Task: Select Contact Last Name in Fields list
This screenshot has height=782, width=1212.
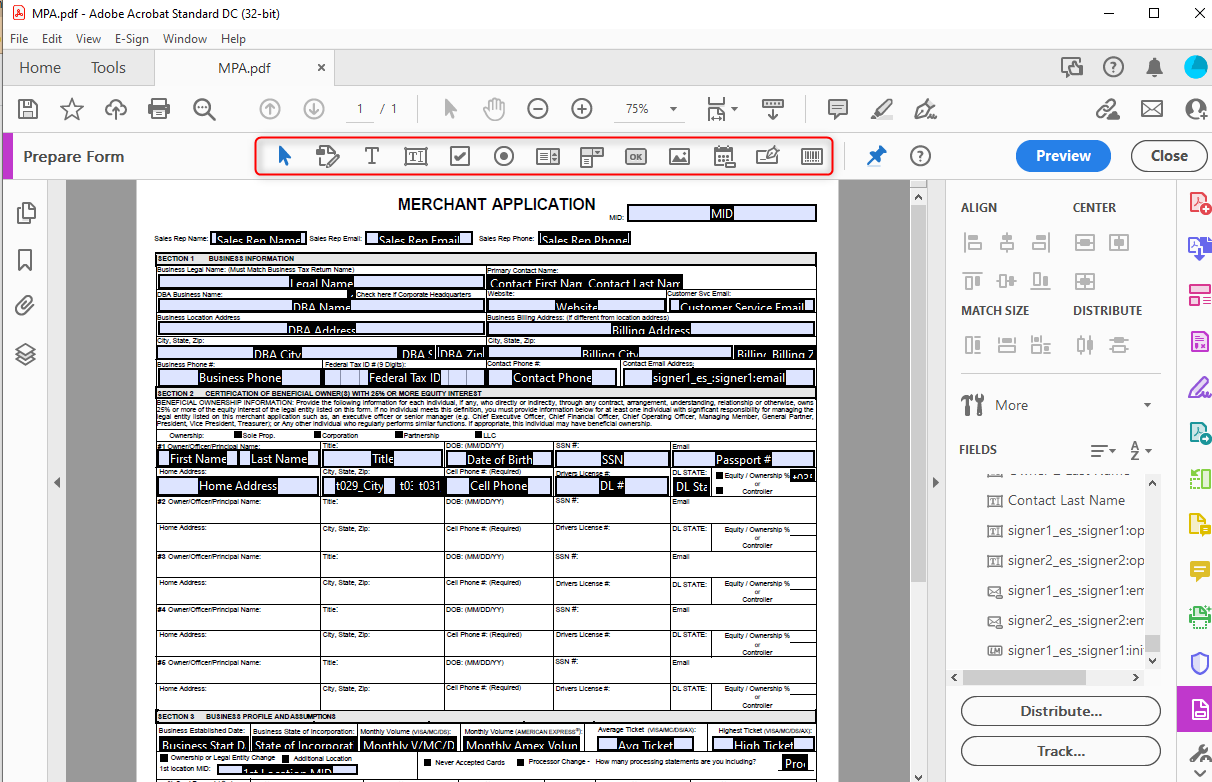Action: click(1066, 500)
